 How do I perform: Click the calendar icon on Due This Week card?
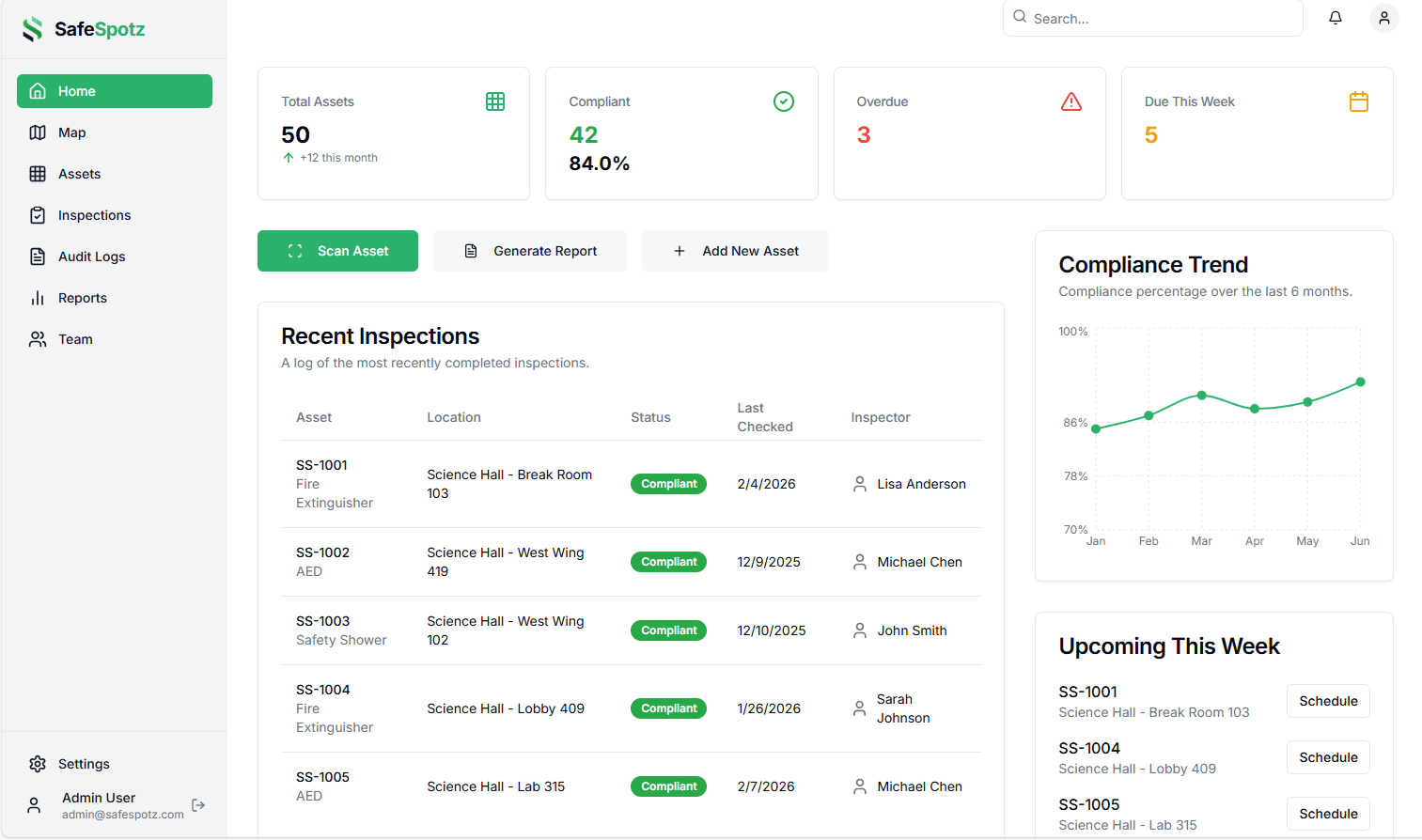tap(1358, 101)
